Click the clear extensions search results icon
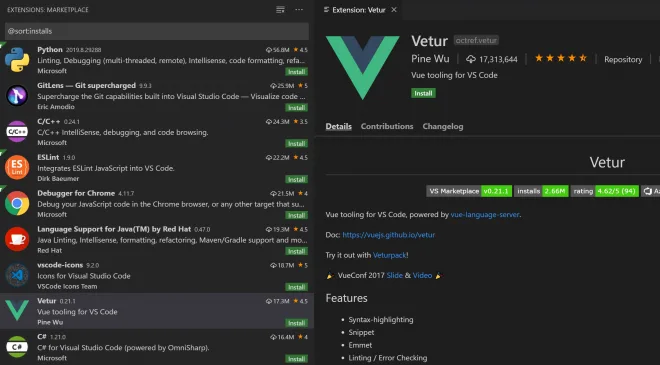The image size is (660, 365). [x=280, y=10]
